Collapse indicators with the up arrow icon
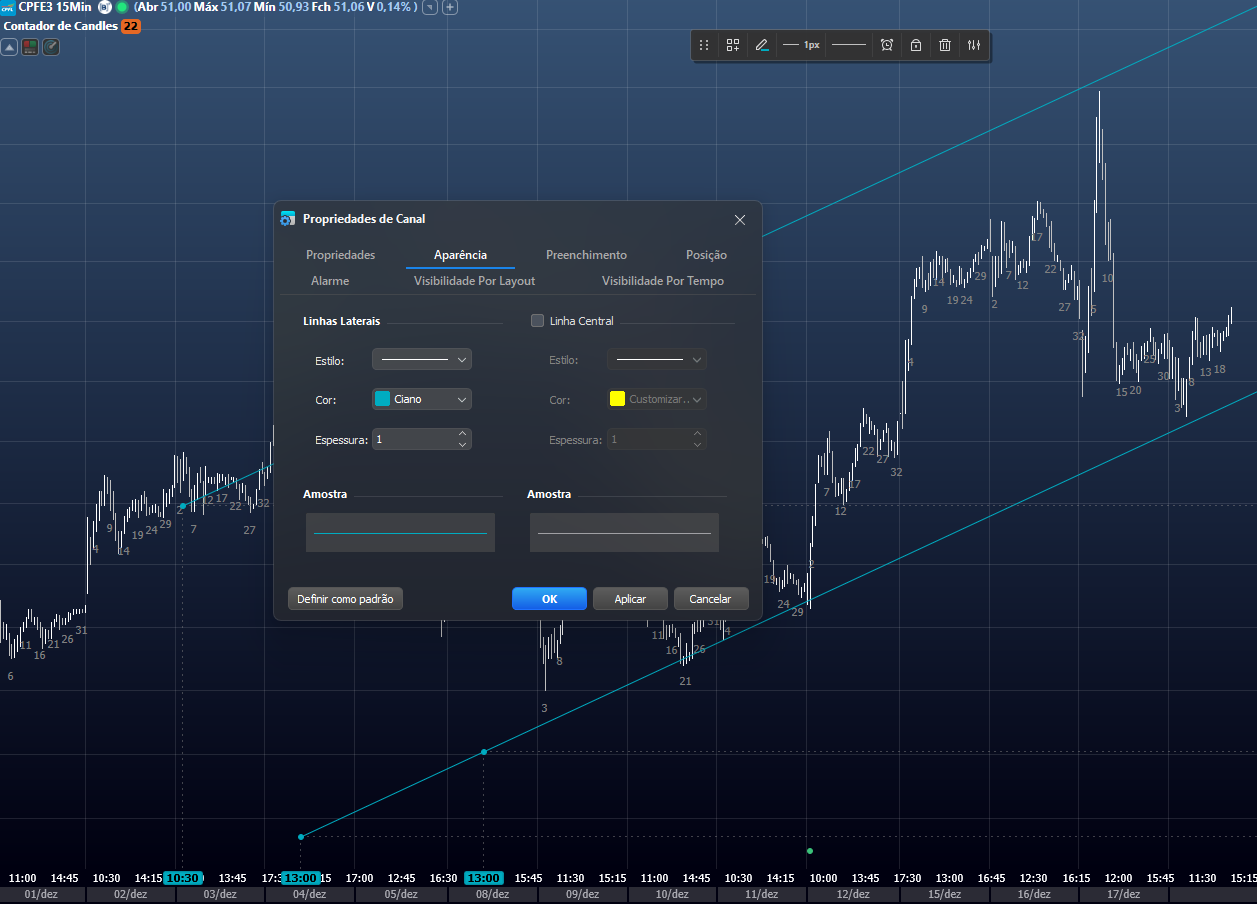The image size is (1257, 904). (x=9, y=46)
